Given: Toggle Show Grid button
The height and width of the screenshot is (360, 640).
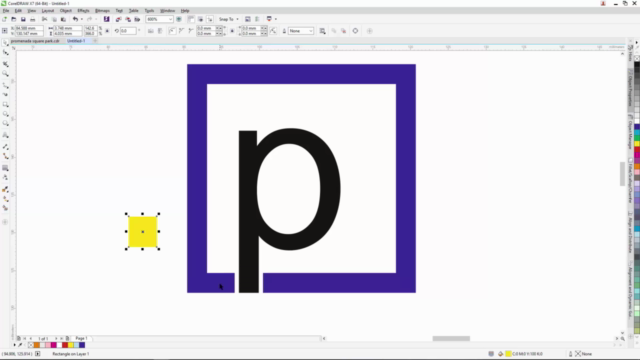Looking at the screenshot, I should point(200,19).
